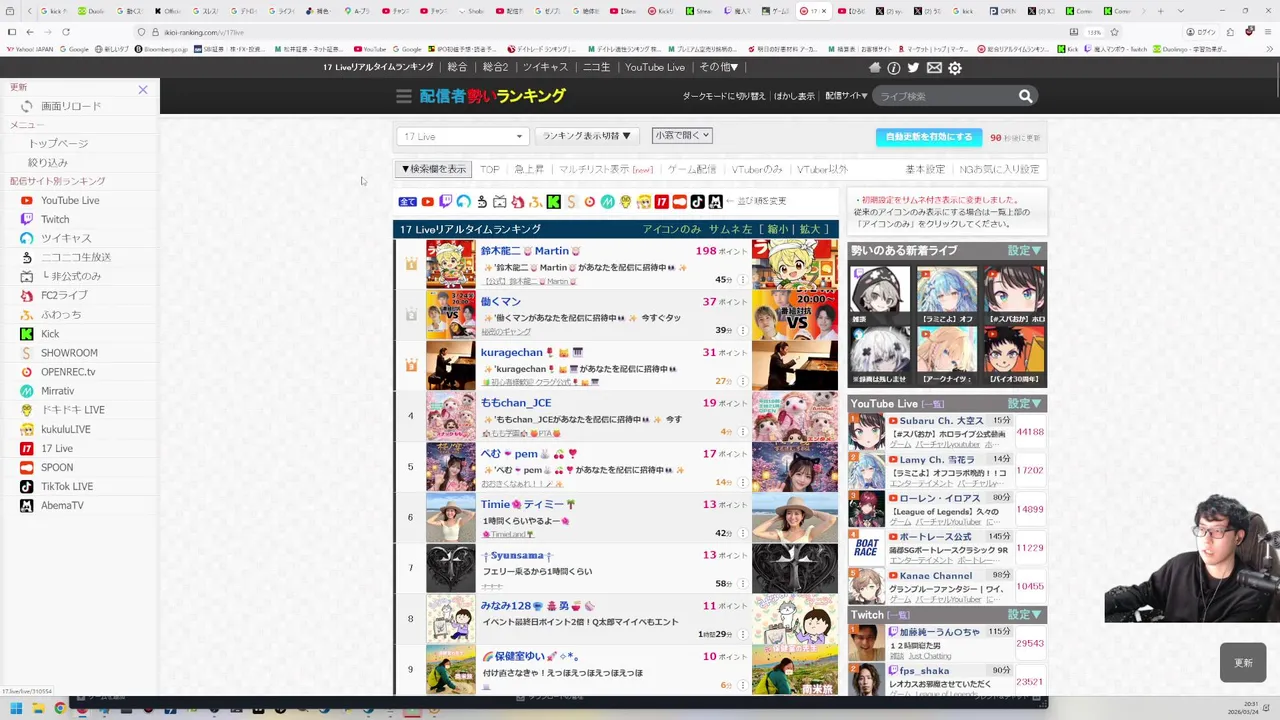Filter by OPENREC icon in site row
The width and height of the screenshot is (1280, 720).
click(590, 202)
